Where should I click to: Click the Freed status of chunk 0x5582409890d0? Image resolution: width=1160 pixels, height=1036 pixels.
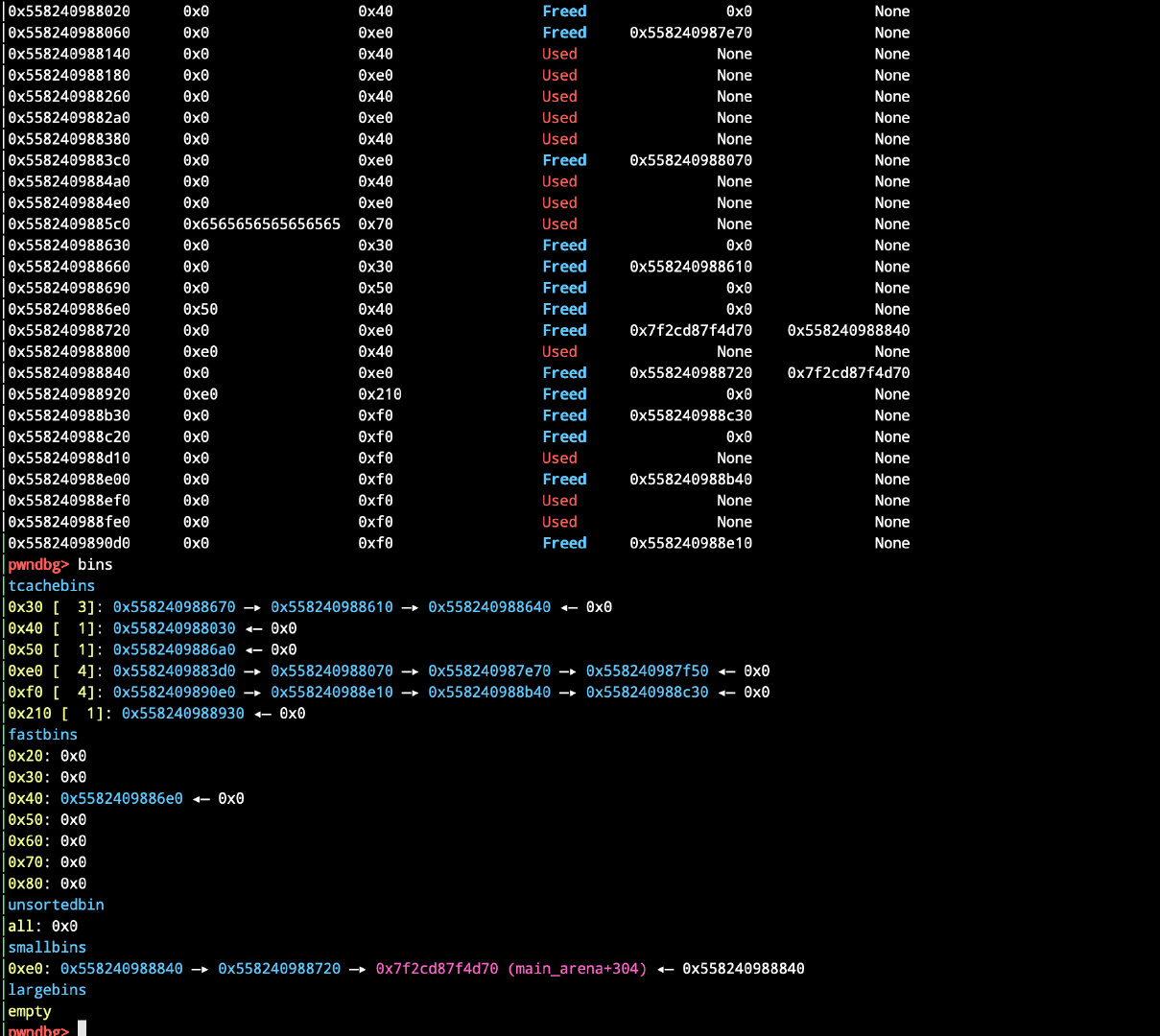tap(564, 543)
